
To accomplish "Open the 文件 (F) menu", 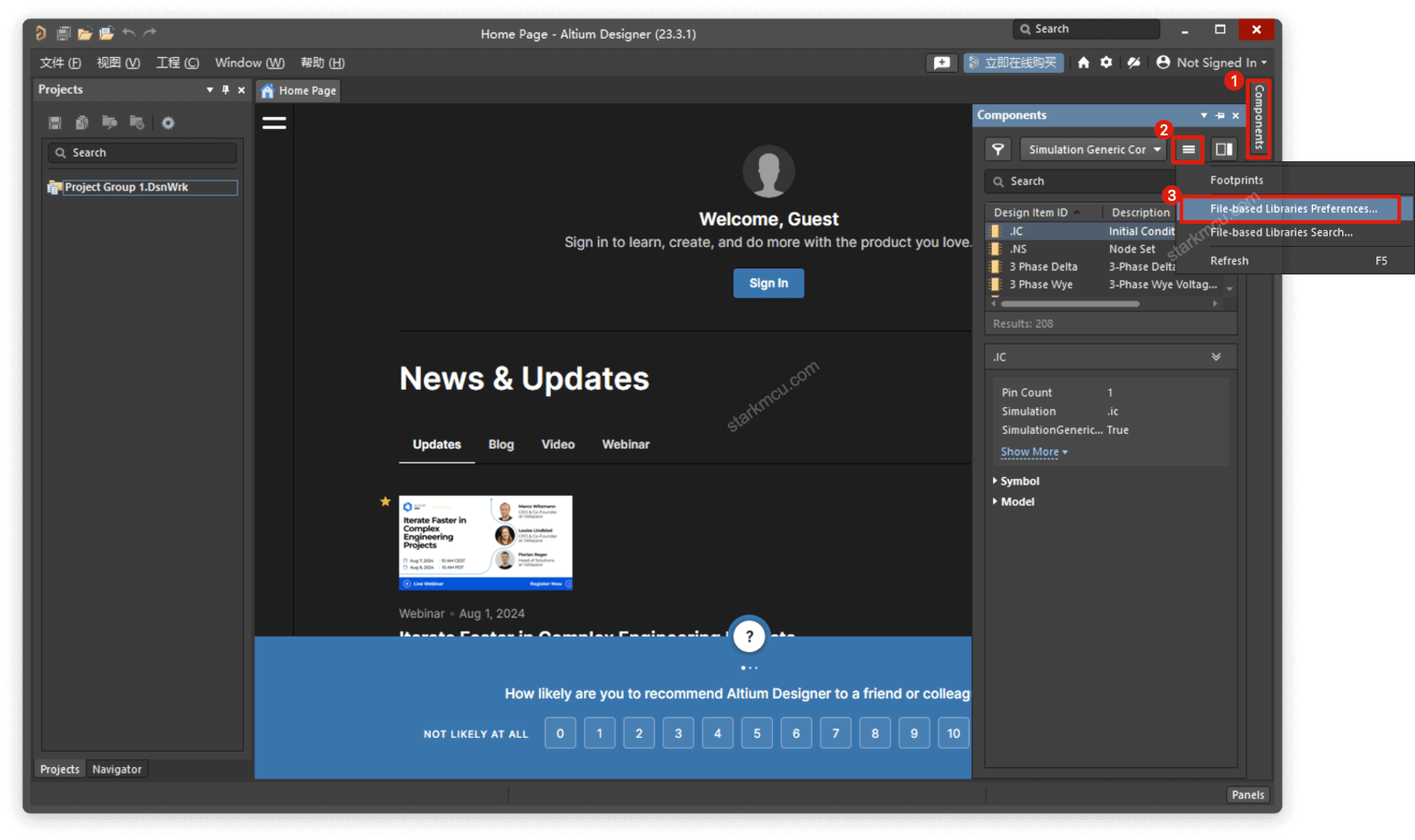I will click(x=60, y=63).
